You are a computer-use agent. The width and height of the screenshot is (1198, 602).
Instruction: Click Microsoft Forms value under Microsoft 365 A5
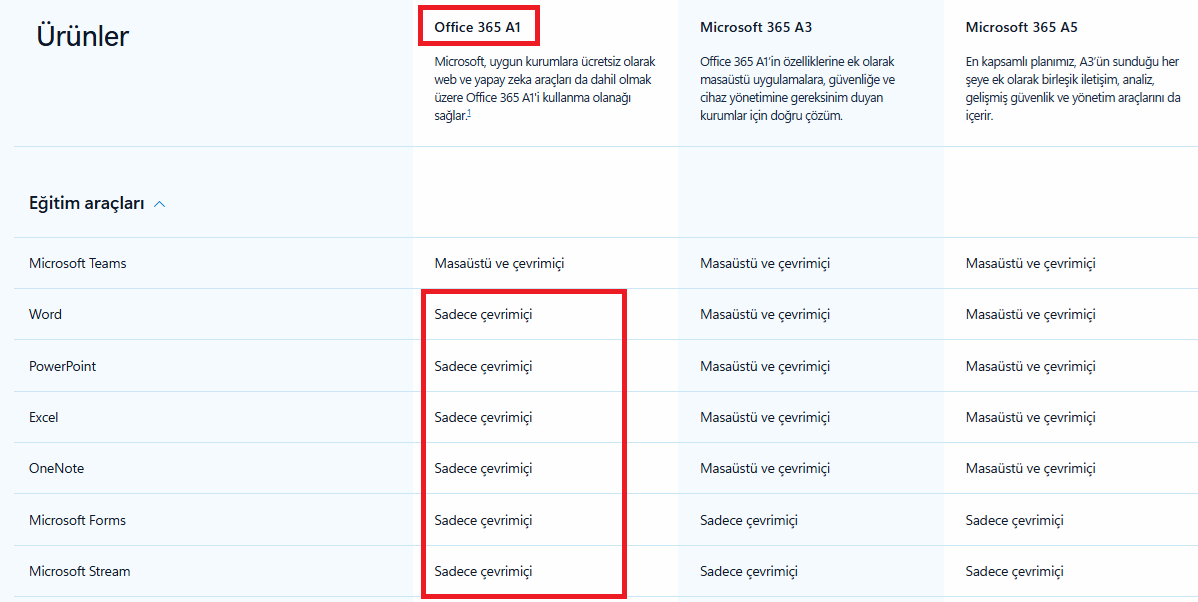point(1015,520)
